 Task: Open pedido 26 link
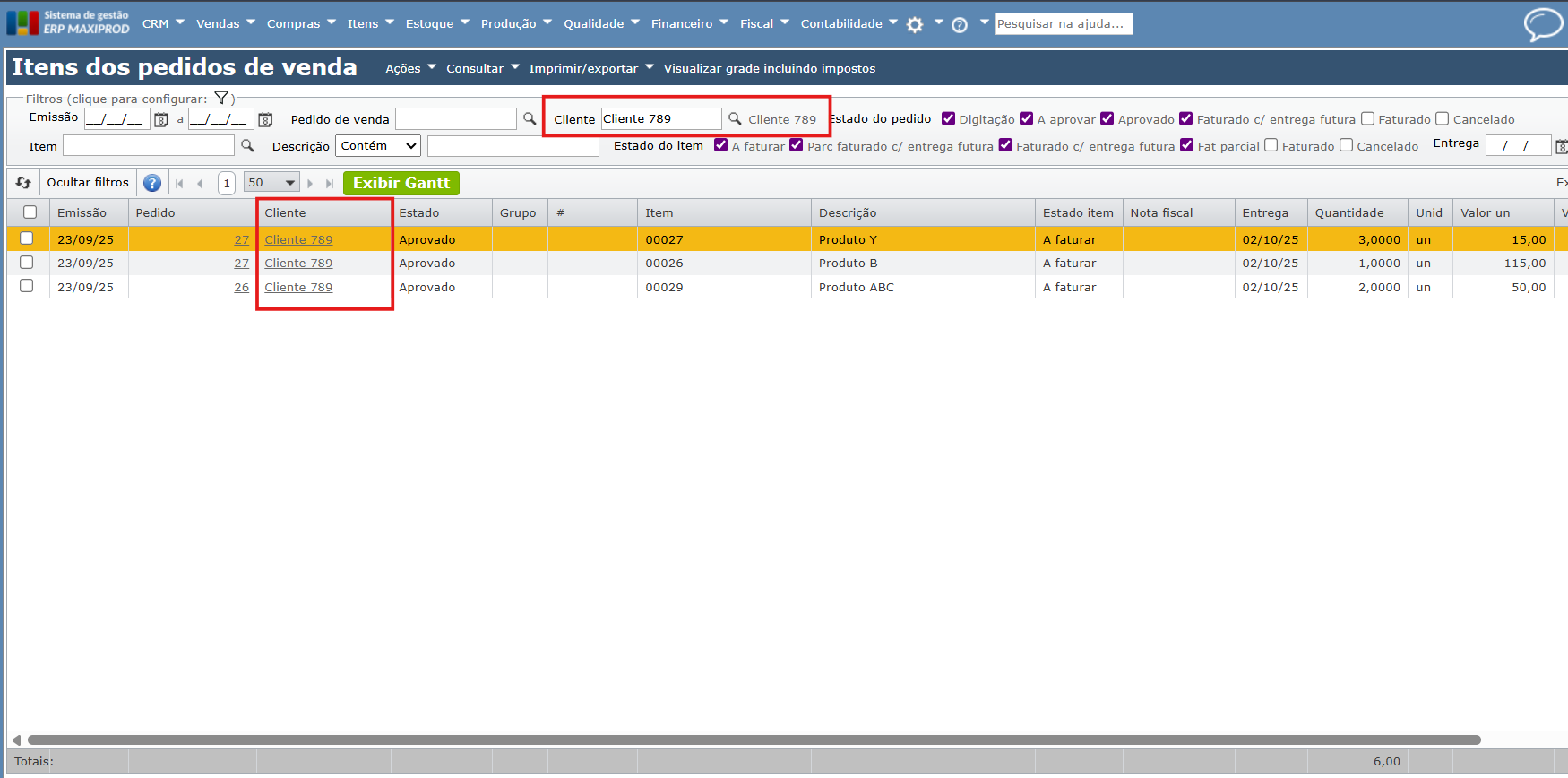pyautogui.click(x=242, y=287)
